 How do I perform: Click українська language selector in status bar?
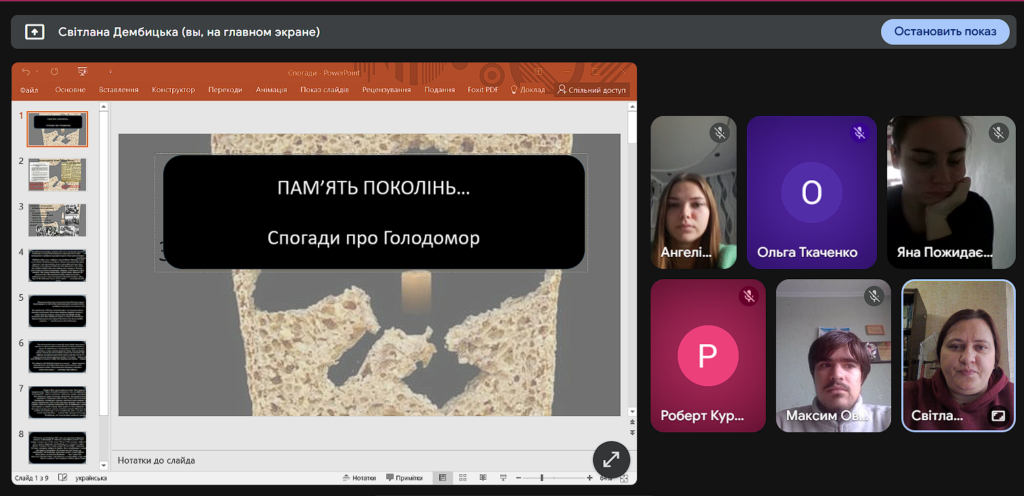(91, 478)
